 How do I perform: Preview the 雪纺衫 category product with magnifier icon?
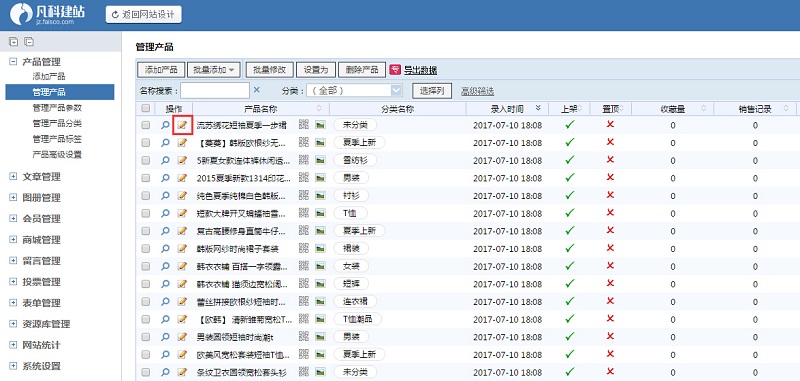(x=165, y=160)
